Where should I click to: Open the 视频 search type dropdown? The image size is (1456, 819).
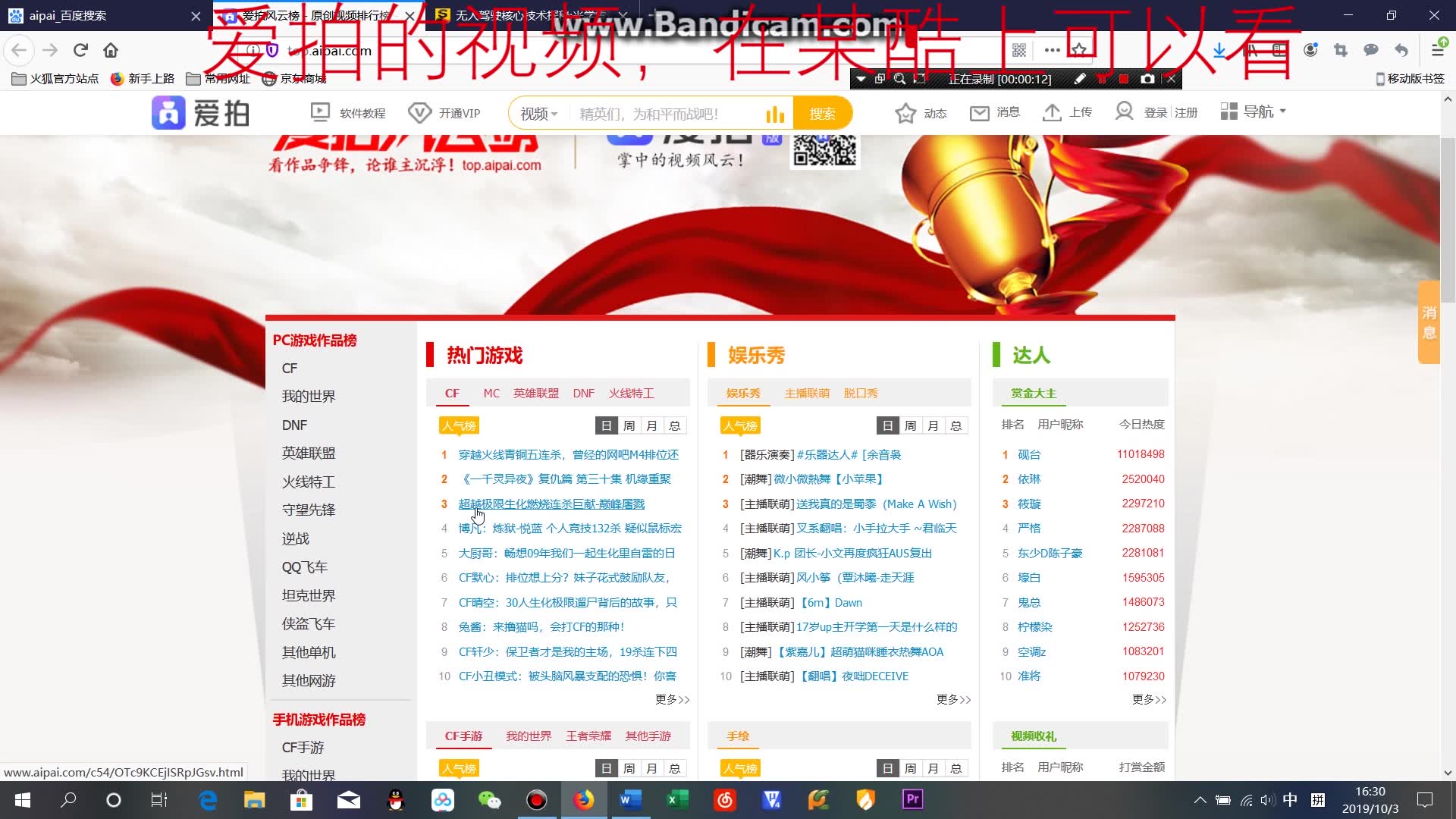(x=538, y=114)
